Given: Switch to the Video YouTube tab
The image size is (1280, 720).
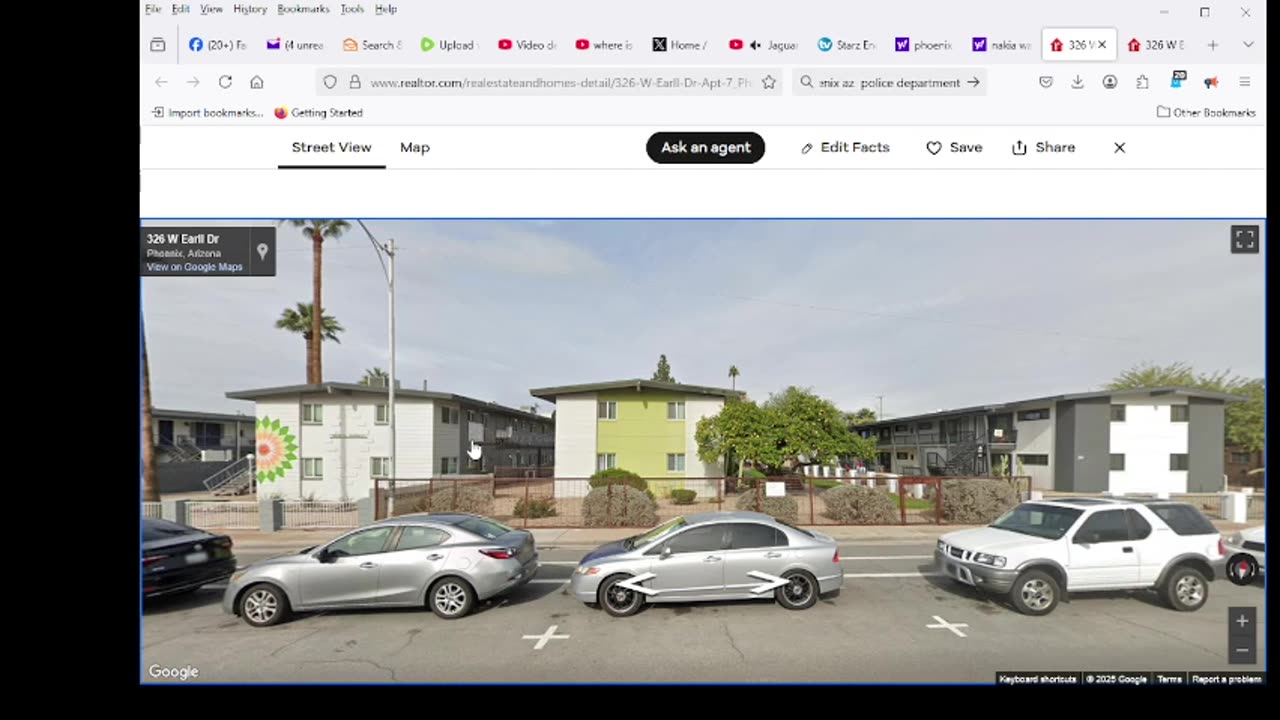Looking at the screenshot, I should coord(527,45).
